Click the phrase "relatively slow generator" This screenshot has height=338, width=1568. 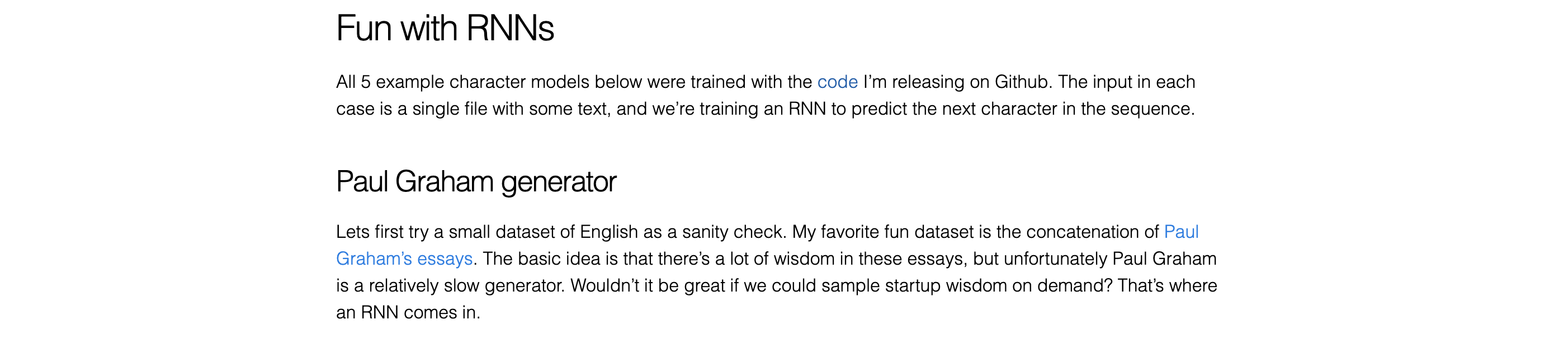(466, 285)
